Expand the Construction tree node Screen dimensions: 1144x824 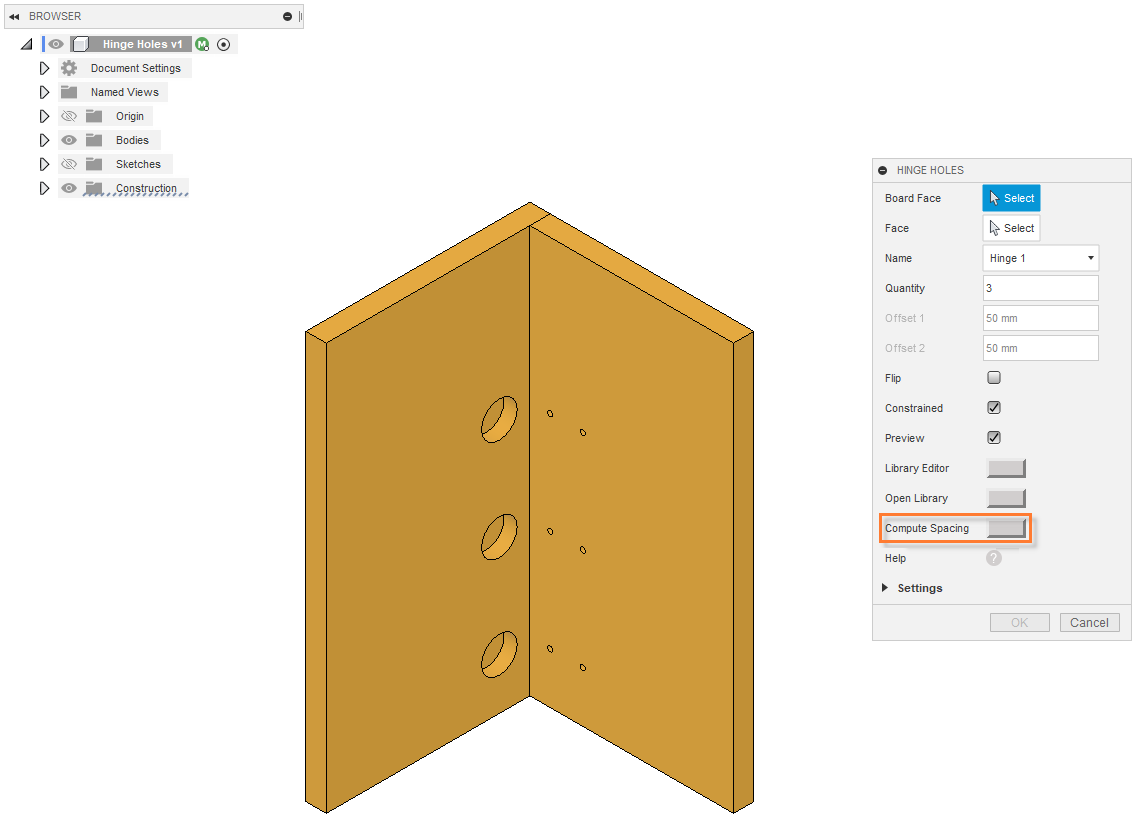click(44, 189)
